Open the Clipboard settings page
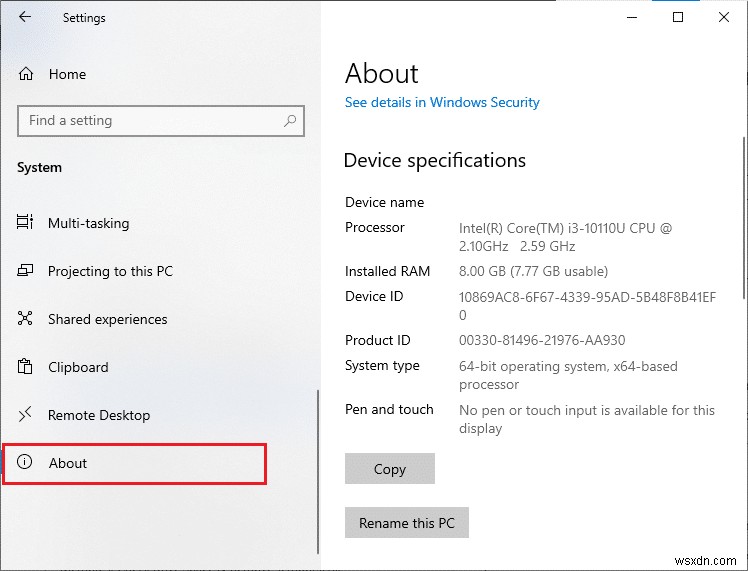Image resolution: width=748 pixels, height=571 pixels. click(x=78, y=367)
